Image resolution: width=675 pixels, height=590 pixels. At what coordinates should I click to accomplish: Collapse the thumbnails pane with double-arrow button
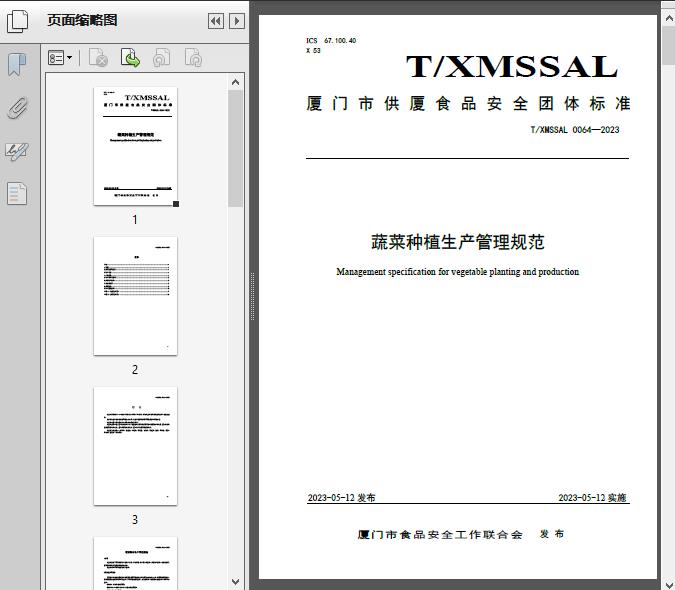pos(216,21)
